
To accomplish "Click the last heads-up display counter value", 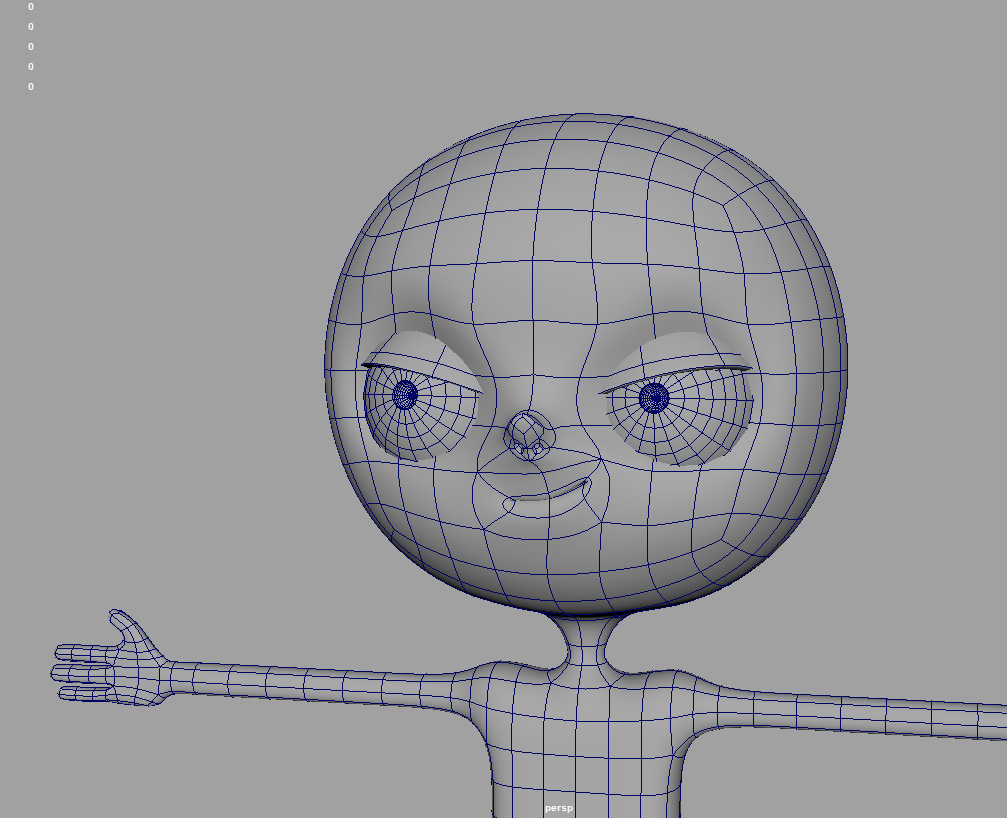I will pyautogui.click(x=30, y=87).
